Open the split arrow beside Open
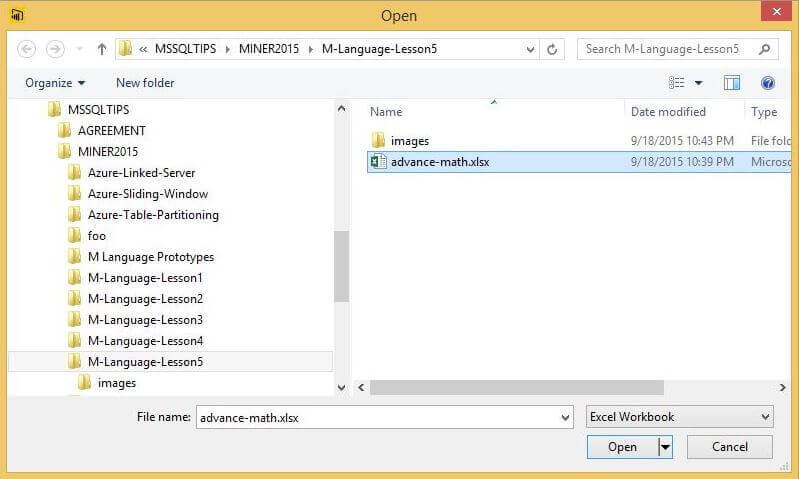Image resolution: width=799 pixels, height=479 pixels. [x=665, y=447]
